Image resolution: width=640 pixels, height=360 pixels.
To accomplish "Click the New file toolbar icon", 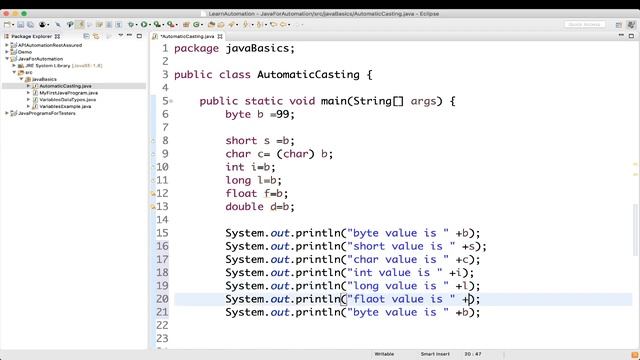I will (7, 25).
